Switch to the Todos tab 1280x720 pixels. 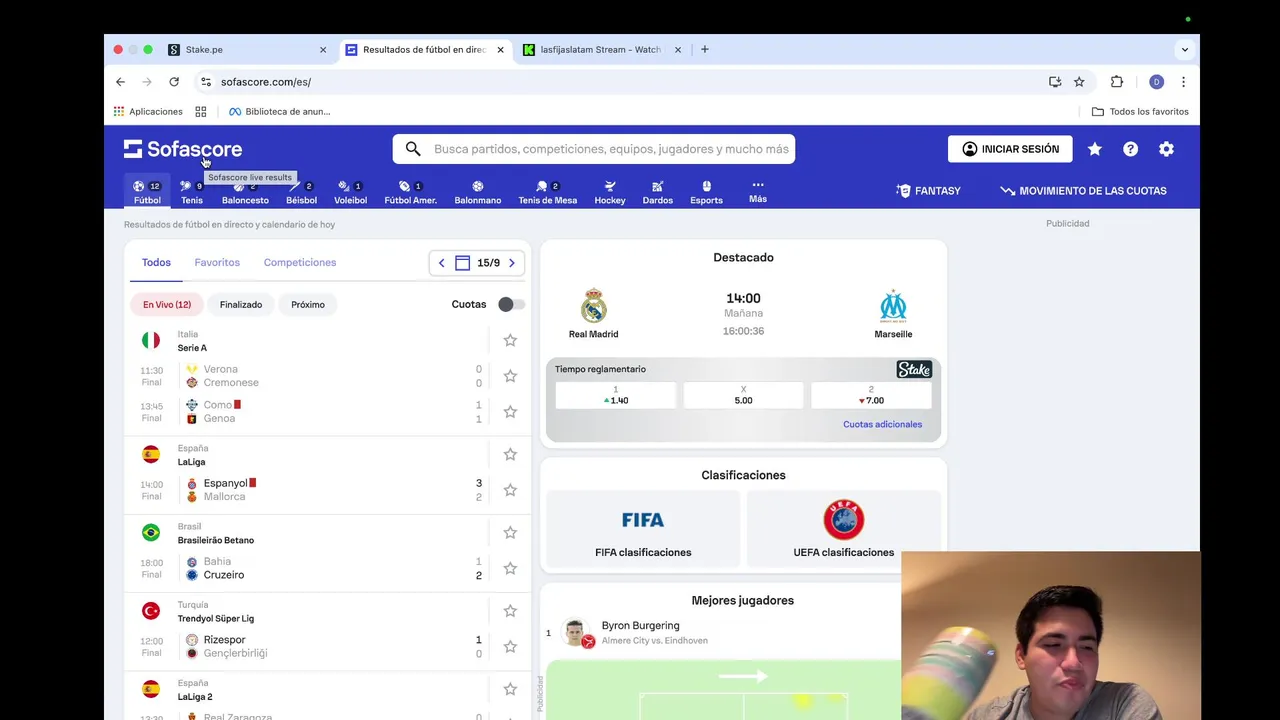156,262
